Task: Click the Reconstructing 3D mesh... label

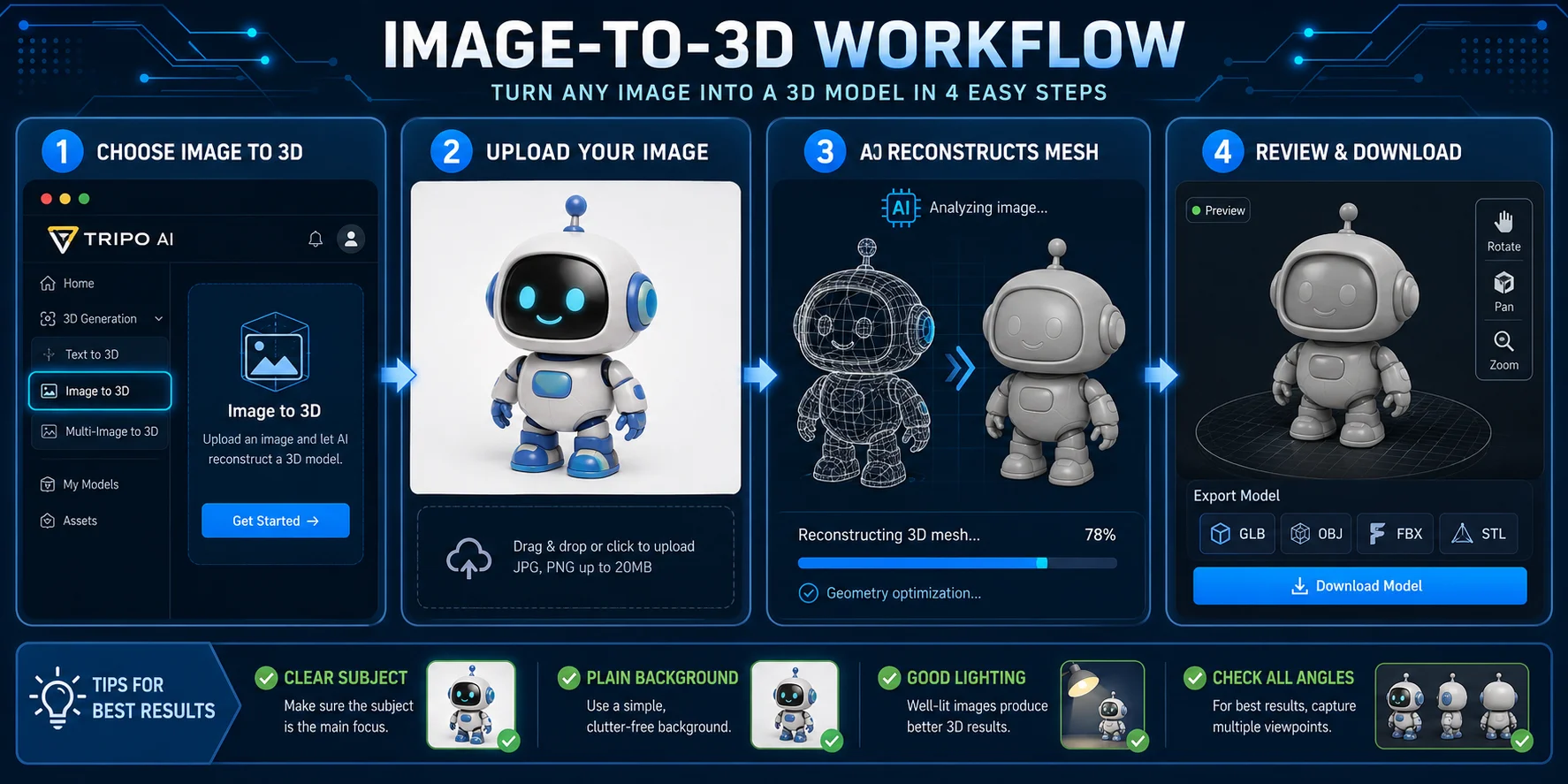Action: point(889,535)
